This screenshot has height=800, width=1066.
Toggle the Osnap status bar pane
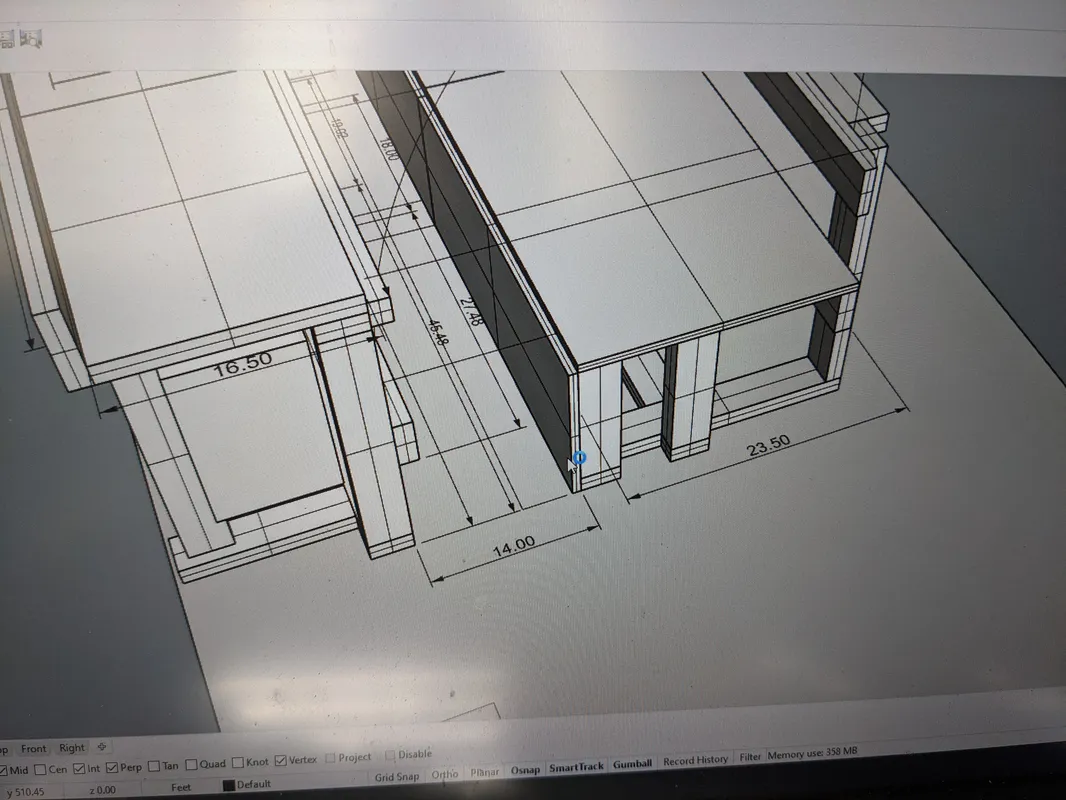tap(525, 770)
